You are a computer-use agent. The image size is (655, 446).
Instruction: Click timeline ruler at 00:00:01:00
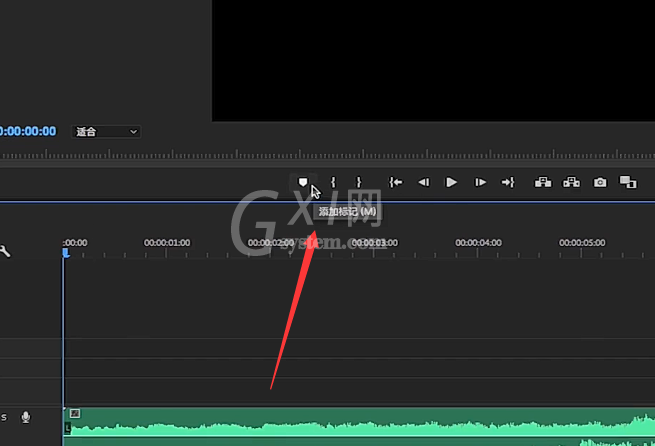167,243
